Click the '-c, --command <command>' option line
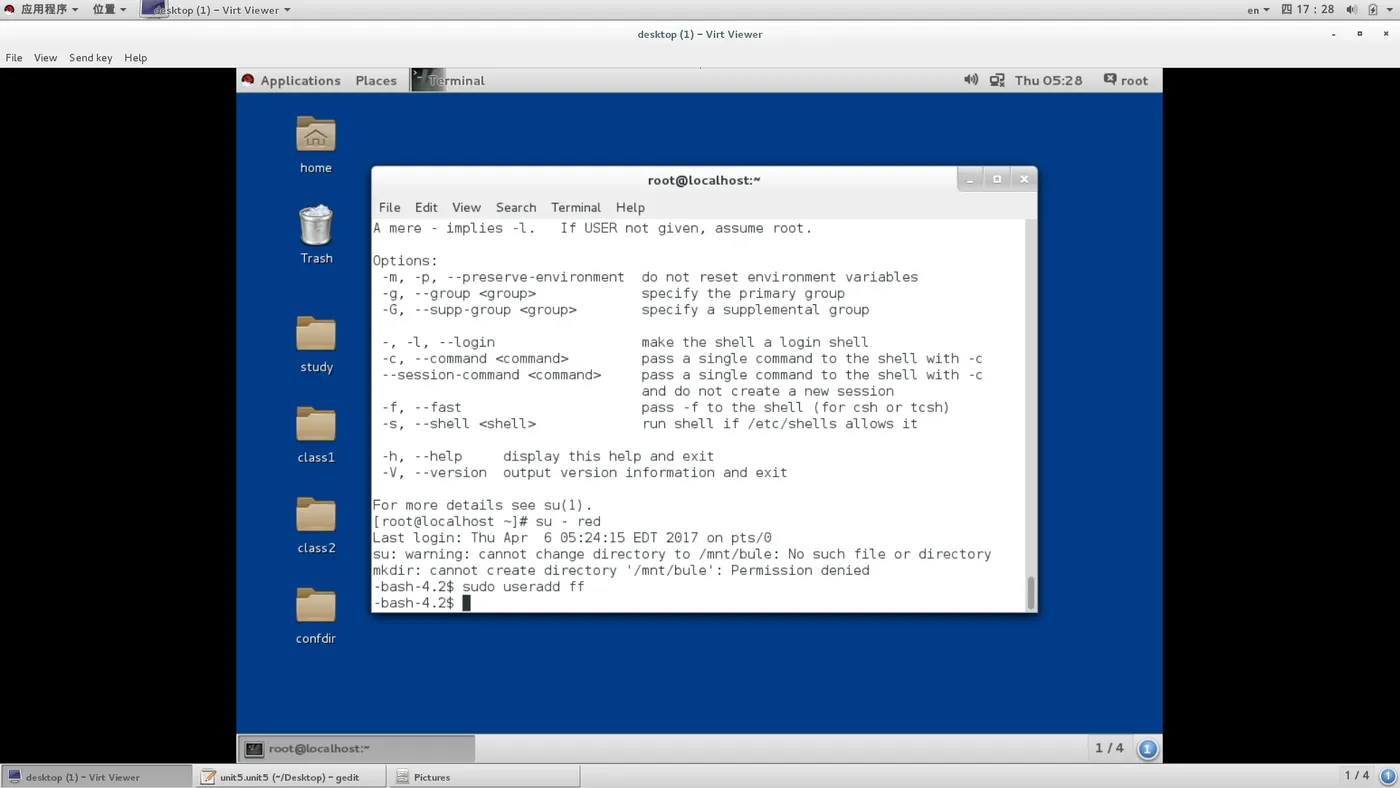The width and height of the screenshot is (1400, 788). click(682, 358)
